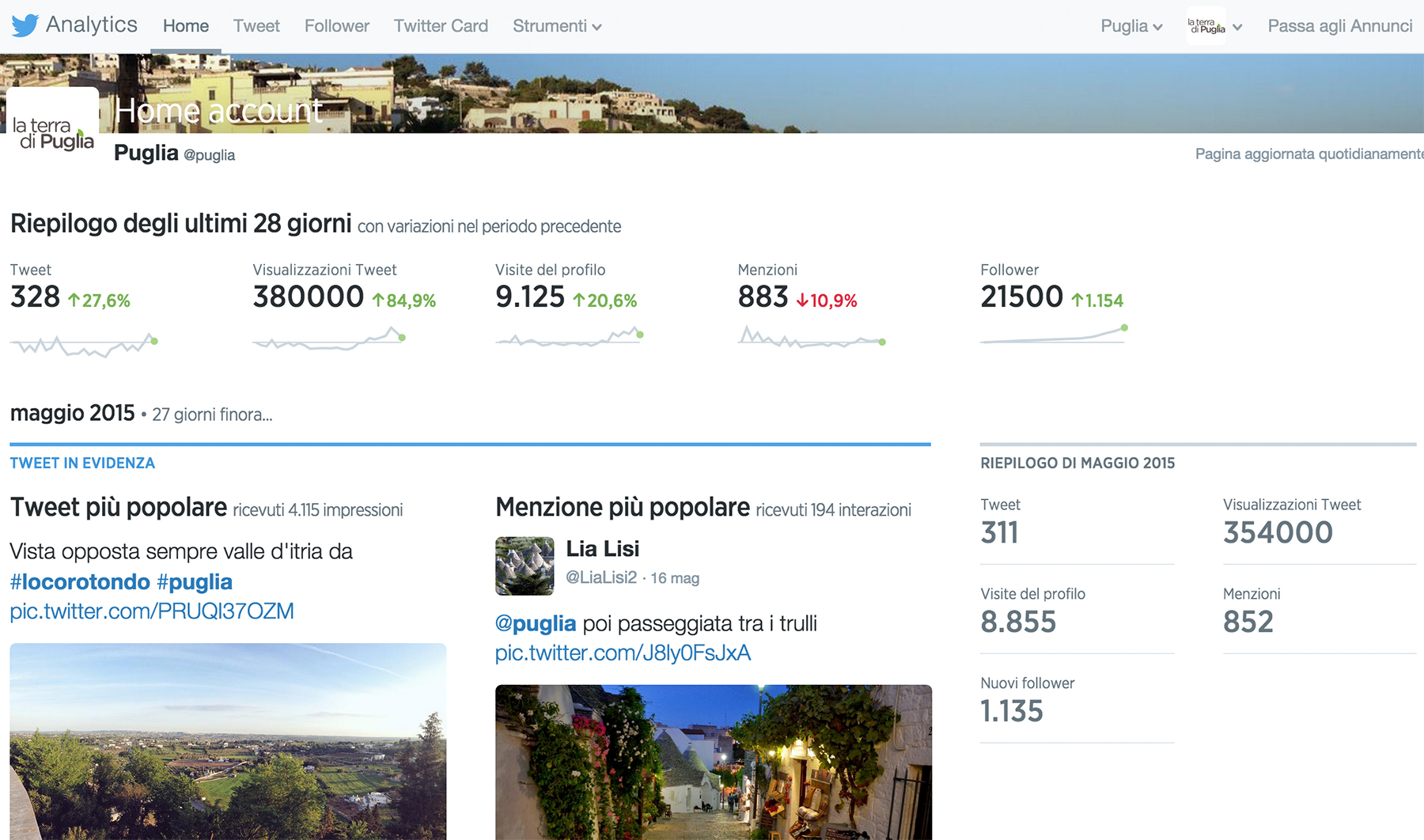The height and width of the screenshot is (840, 1424).
Task: Expand the Puglia account dropdown
Action: coord(1131,26)
